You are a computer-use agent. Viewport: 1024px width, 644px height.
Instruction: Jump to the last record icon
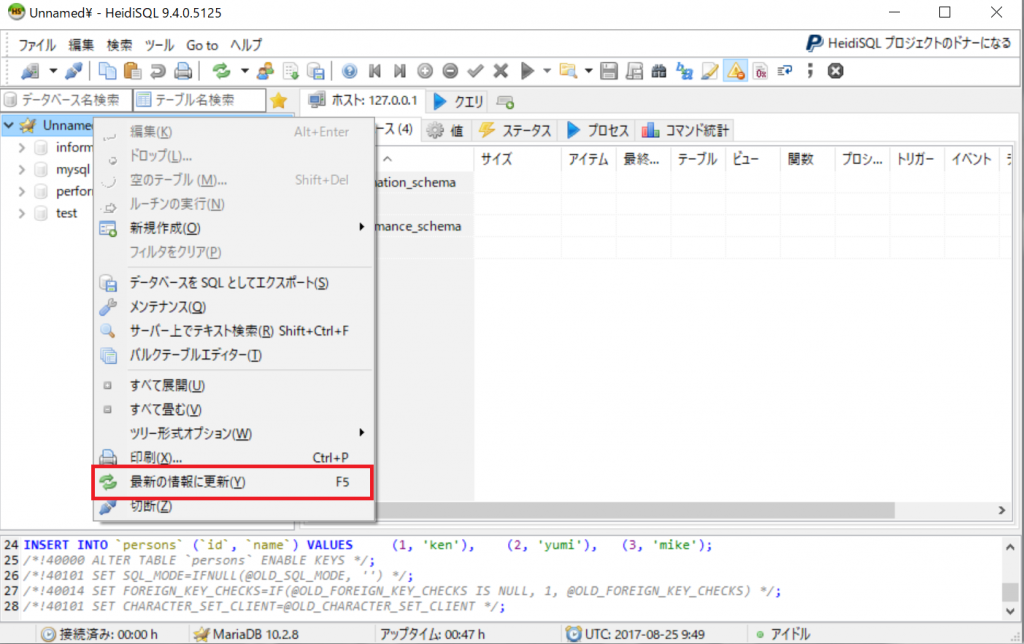point(400,71)
